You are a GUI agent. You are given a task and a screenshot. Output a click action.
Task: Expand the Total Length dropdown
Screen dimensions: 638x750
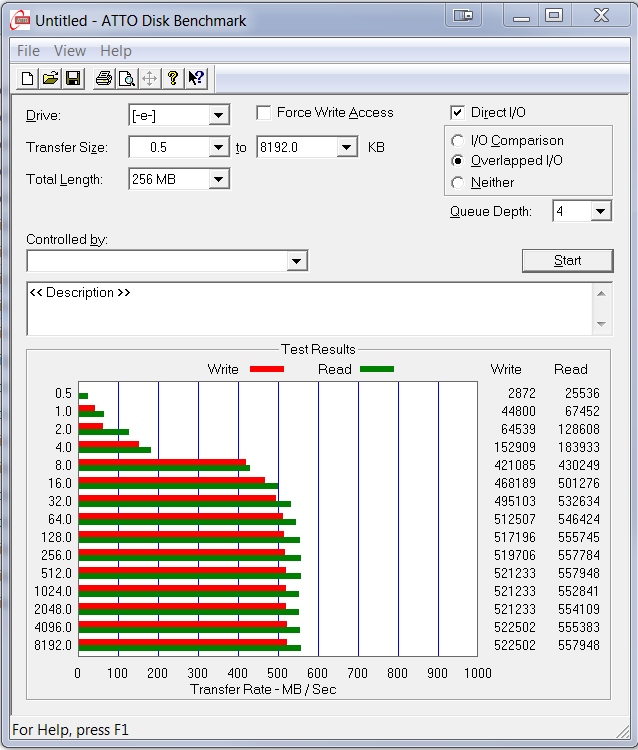[x=219, y=180]
